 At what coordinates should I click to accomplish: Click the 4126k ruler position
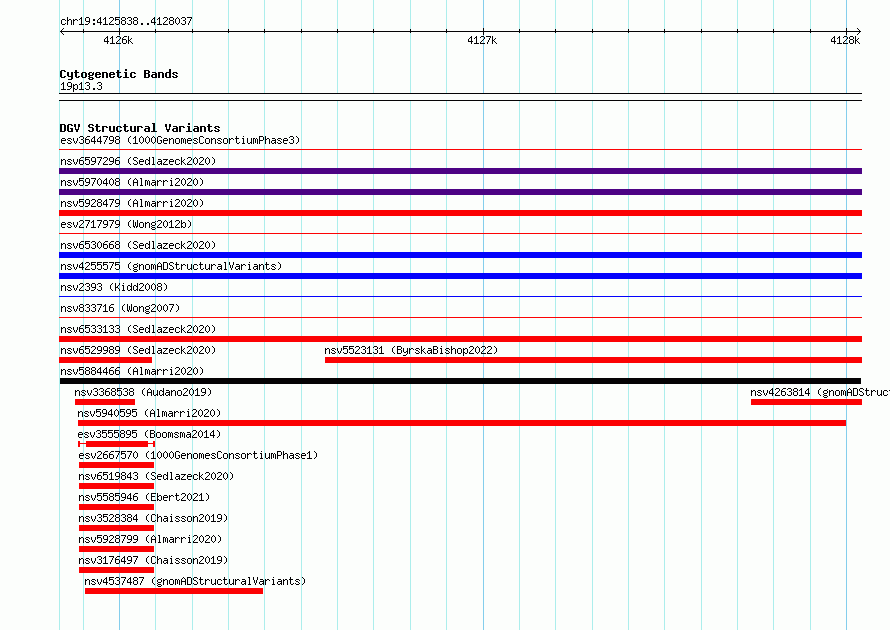coord(119,40)
